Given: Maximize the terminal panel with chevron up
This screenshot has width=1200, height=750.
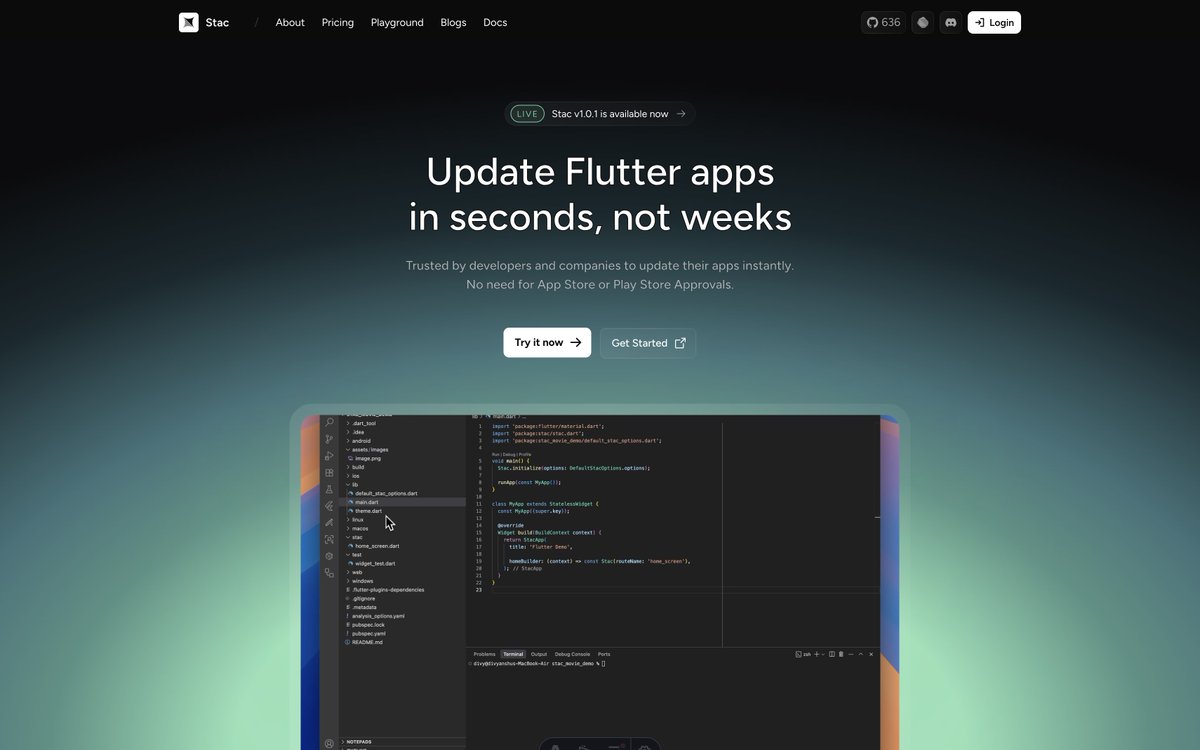Looking at the screenshot, I should click(861, 654).
